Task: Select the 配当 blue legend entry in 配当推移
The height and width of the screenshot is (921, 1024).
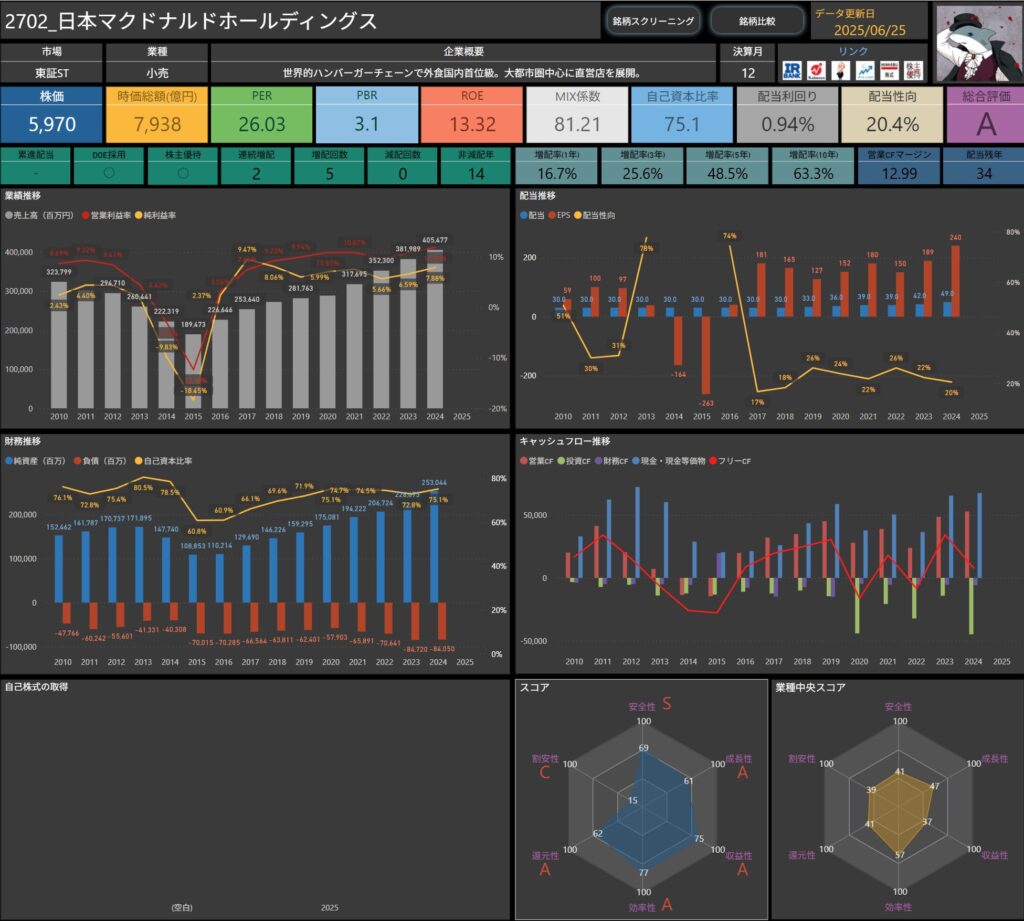Action: (532, 215)
